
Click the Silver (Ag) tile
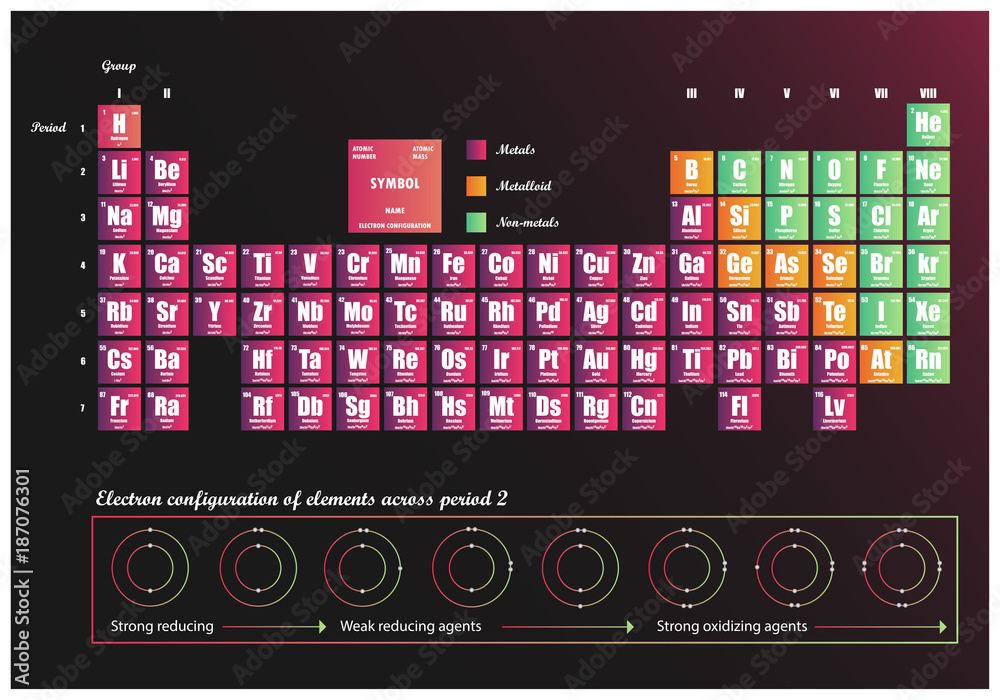point(596,314)
